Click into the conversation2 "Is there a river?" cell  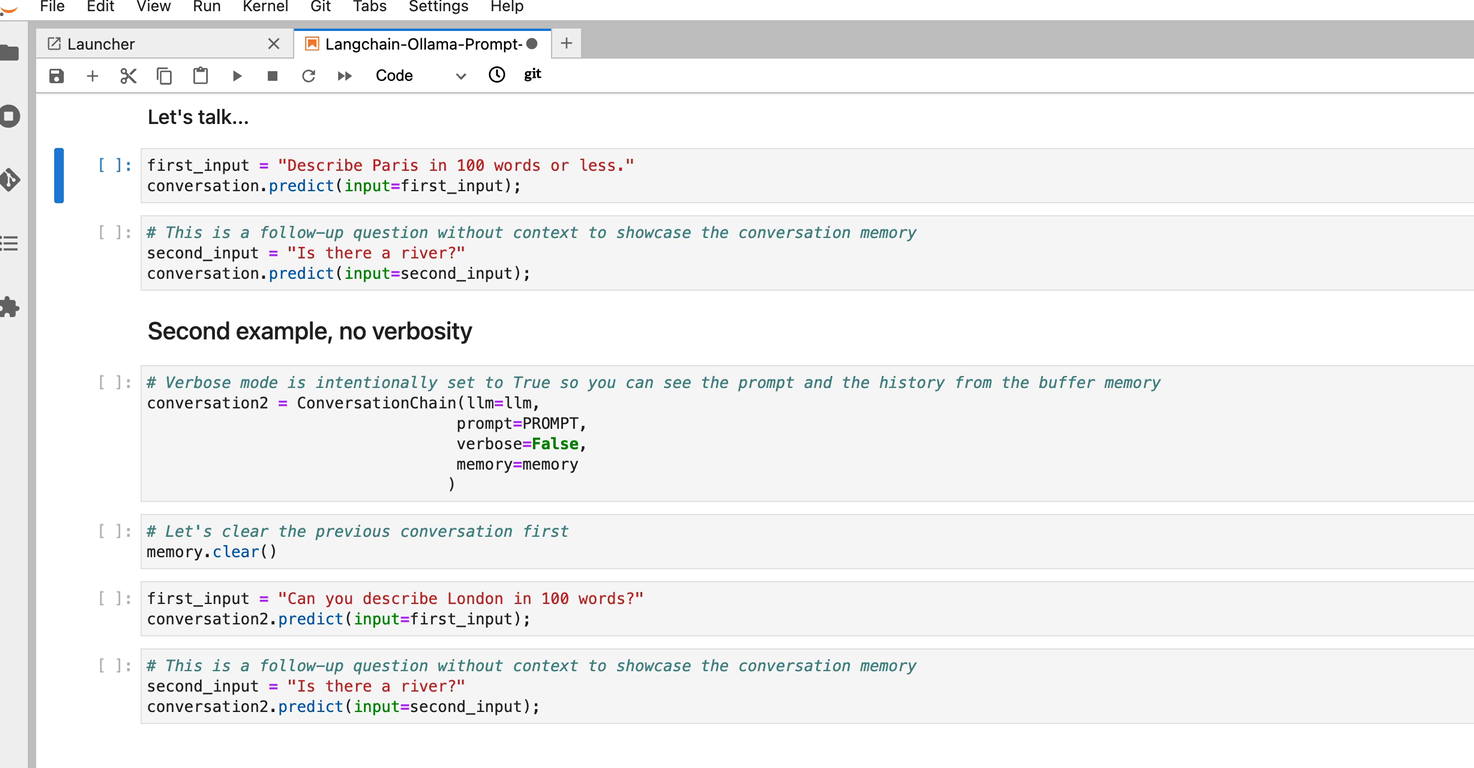click(x=807, y=686)
